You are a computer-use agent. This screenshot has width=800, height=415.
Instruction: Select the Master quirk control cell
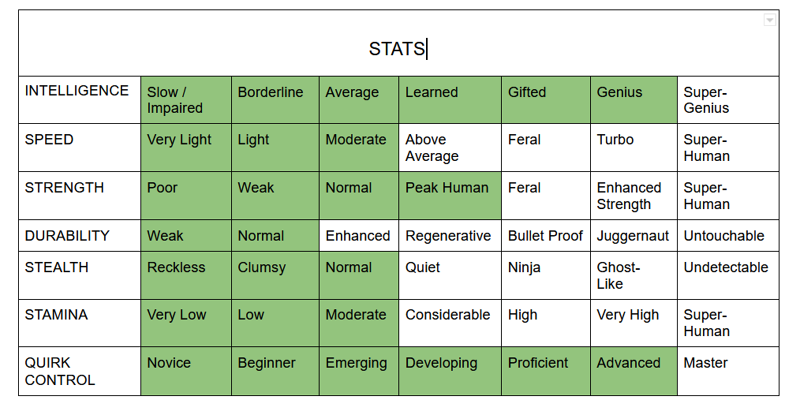727,371
